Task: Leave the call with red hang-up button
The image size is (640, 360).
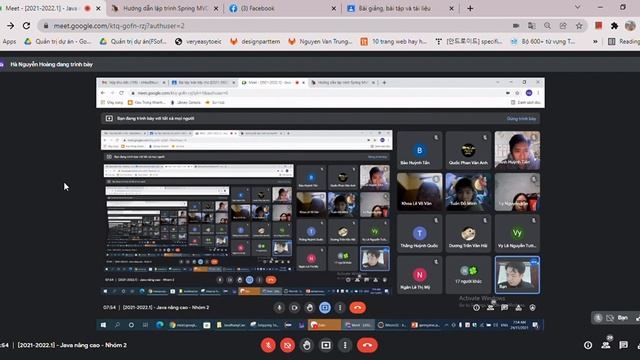Action: 367,345
